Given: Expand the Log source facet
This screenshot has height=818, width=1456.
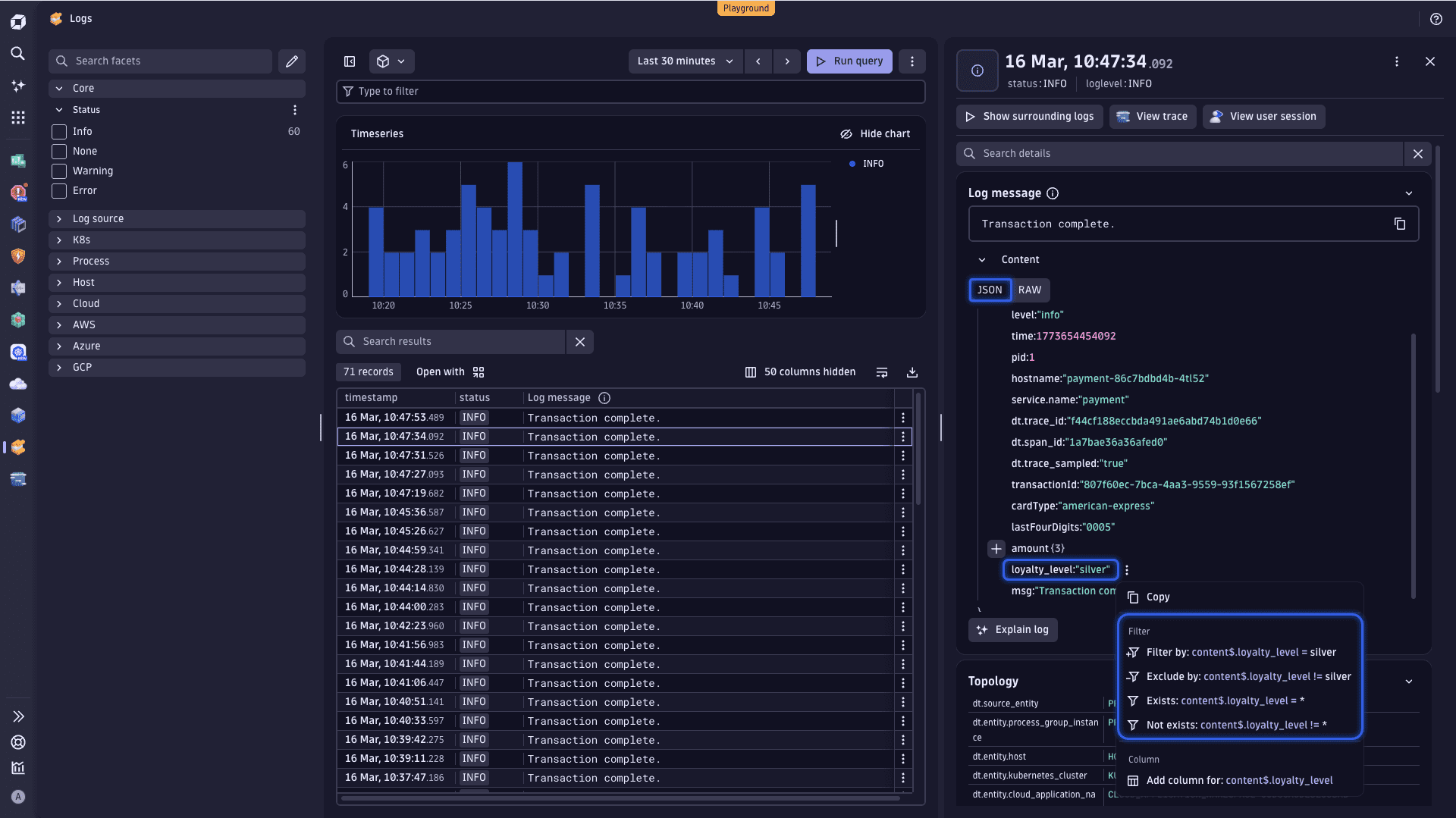Looking at the screenshot, I should pyautogui.click(x=59, y=218).
